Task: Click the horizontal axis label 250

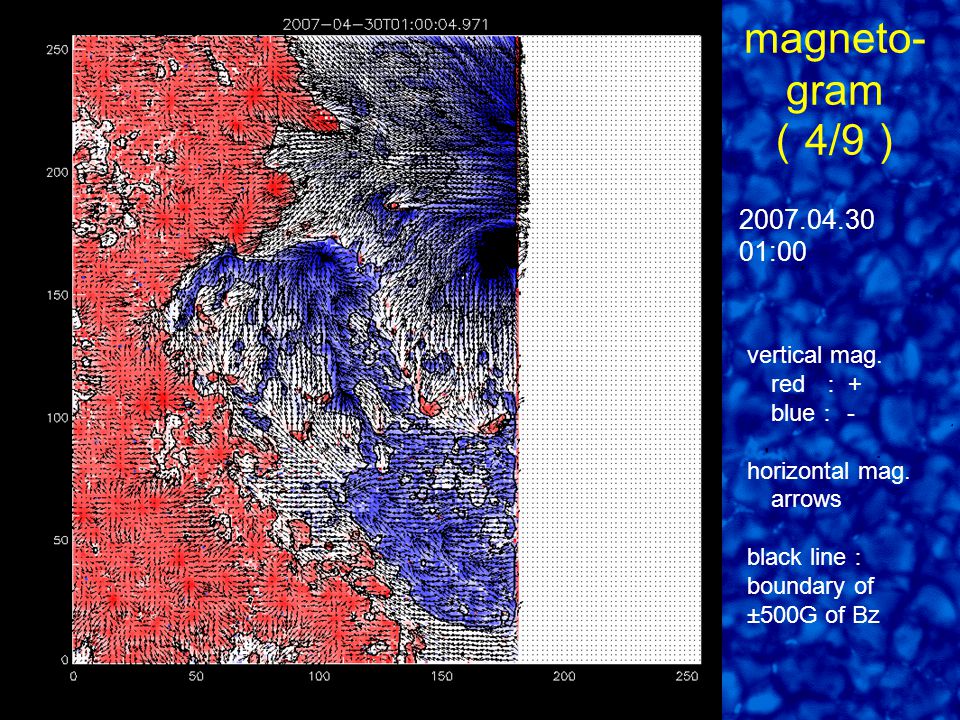Action: [687, 676]
